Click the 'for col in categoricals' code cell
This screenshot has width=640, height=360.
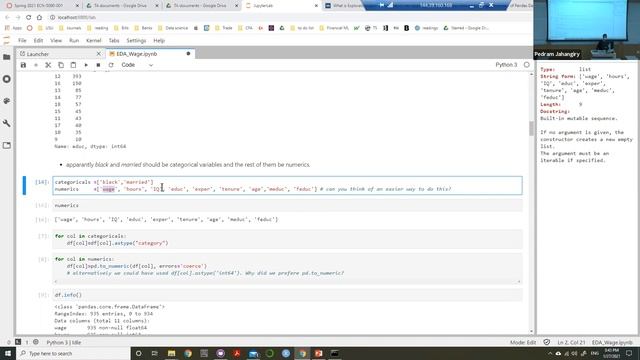[287, 240]
